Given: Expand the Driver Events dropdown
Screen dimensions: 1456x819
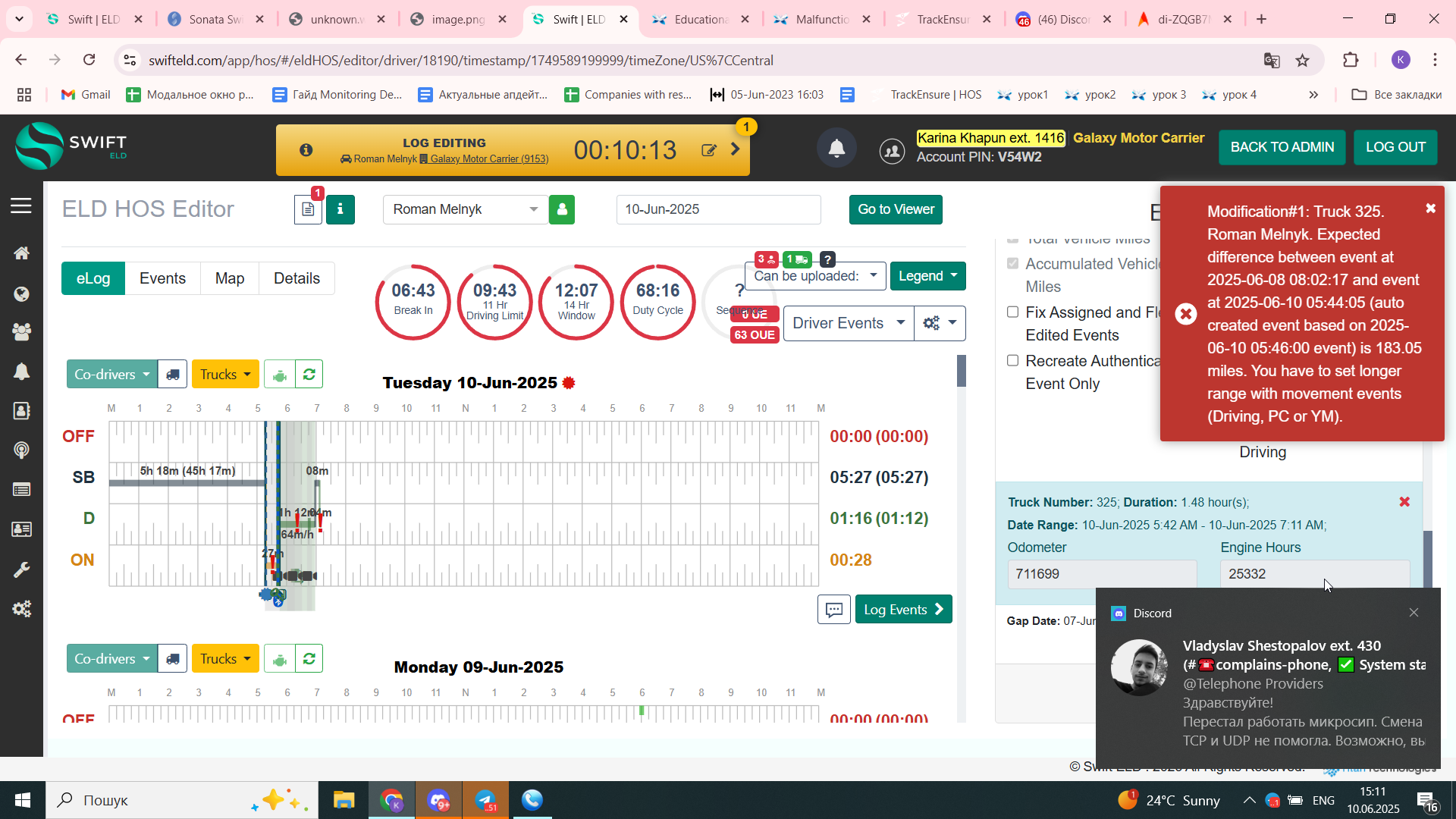Looking at the screenshot, I should [849, 323].
